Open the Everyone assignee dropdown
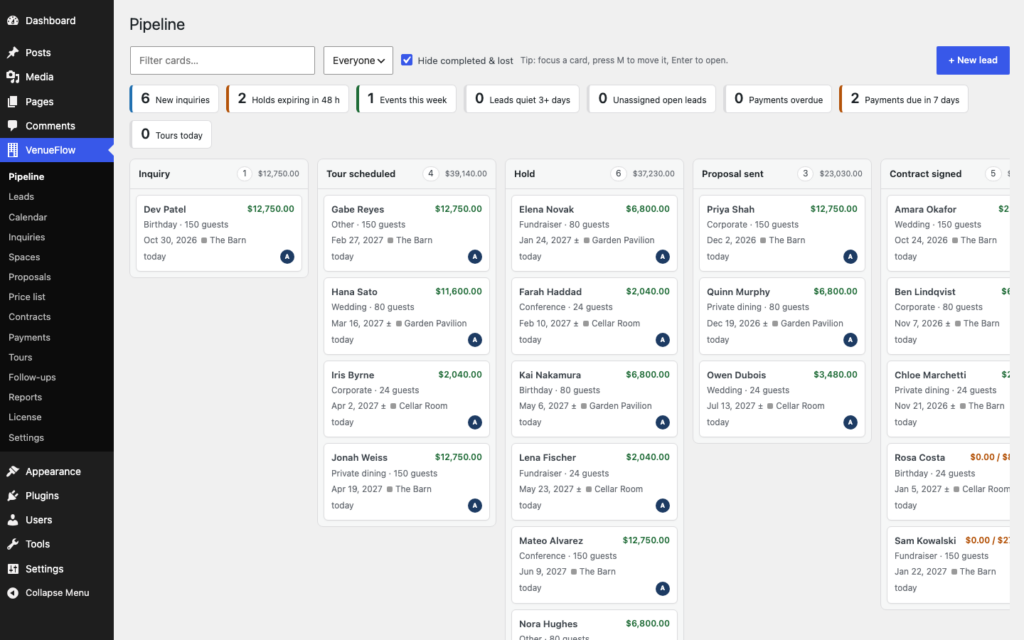1024x640 pixels. pyautogui.click(x=358, y=60)
